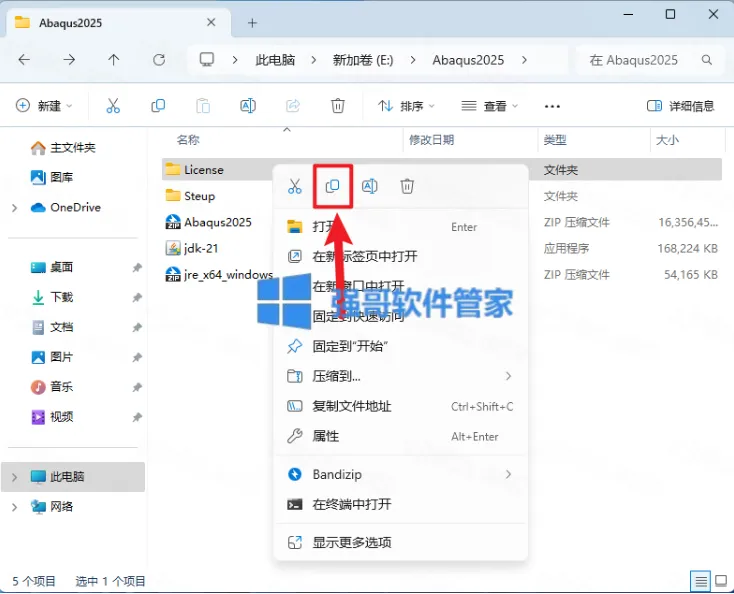The width and height of the screenshot is (734, 594).
Task: Choose 在终端中打开 menu entry
Action: [x=400, y=504]
